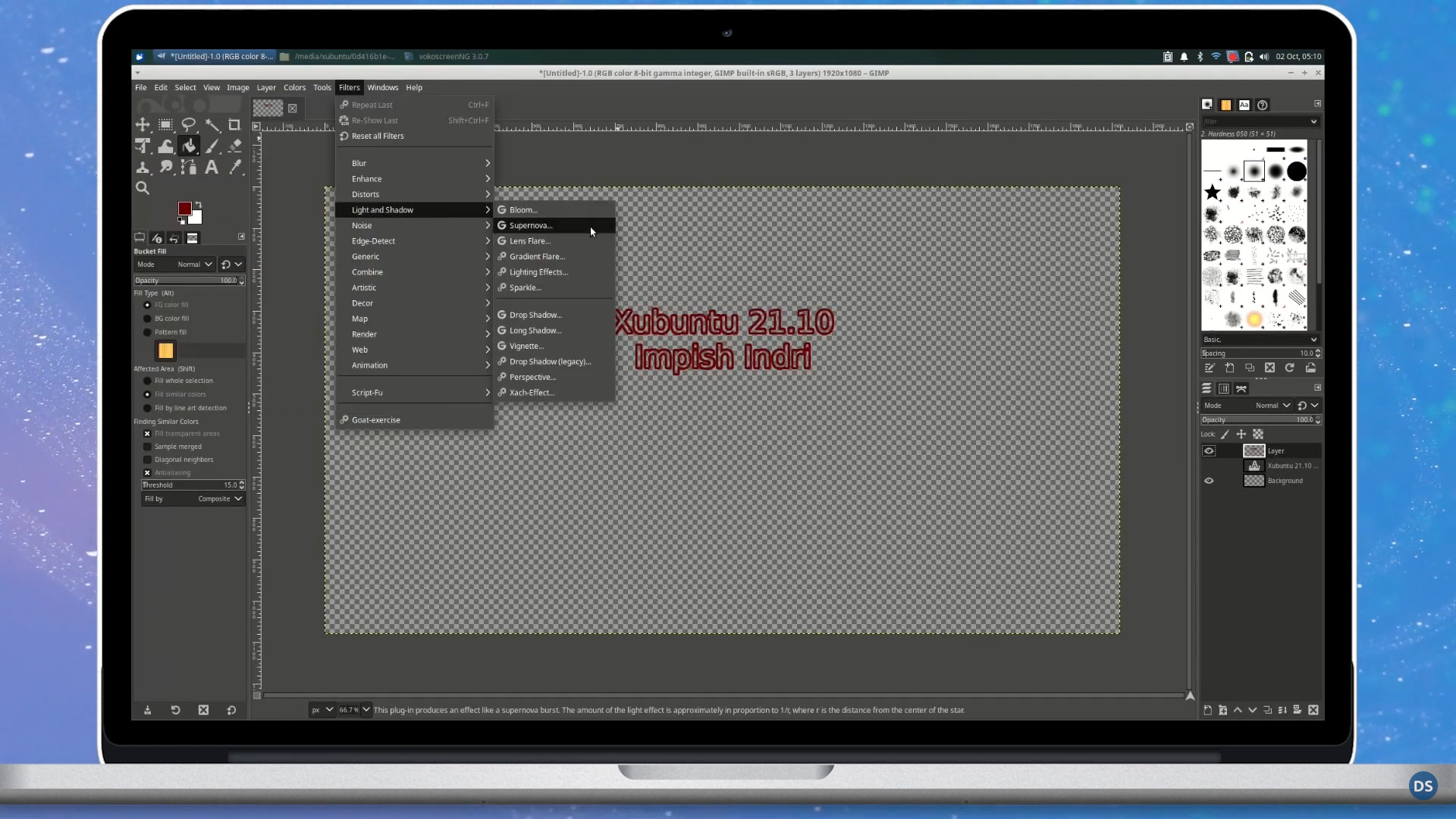Screen dimensions: 1456x819
Task: Reset colors to black and white
Action: coord(181,221)
